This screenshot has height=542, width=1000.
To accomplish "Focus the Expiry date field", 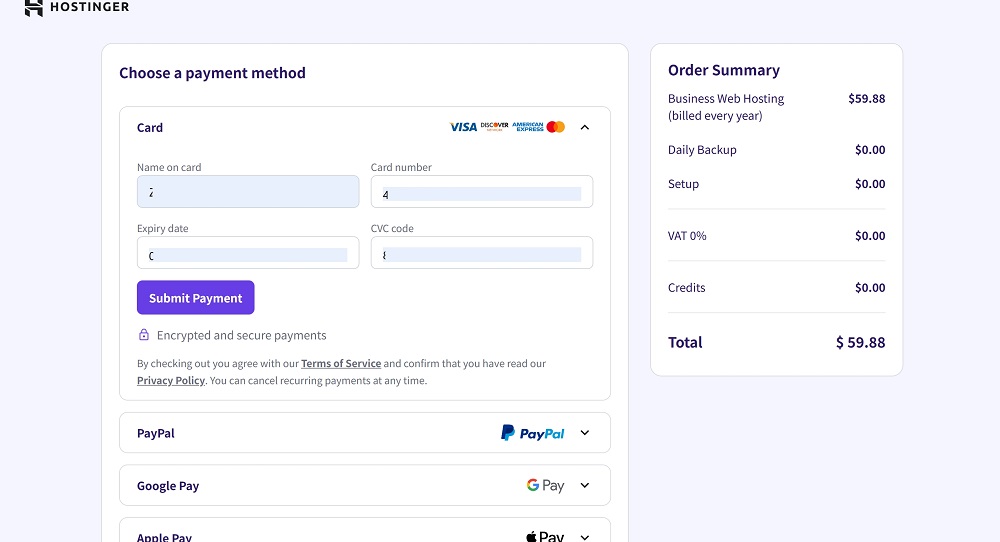I will (x=248, y=253).
